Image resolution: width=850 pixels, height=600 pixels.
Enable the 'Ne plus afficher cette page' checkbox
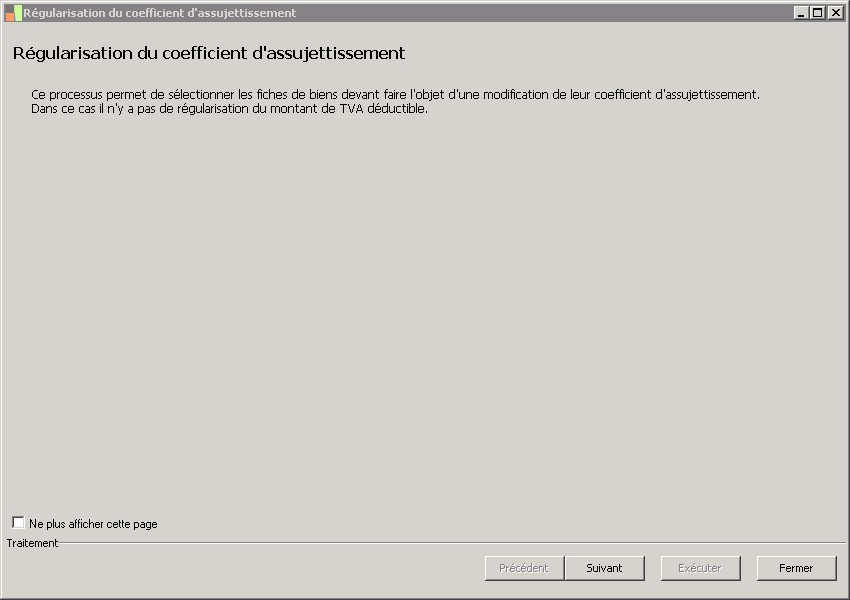click(18, 523)
